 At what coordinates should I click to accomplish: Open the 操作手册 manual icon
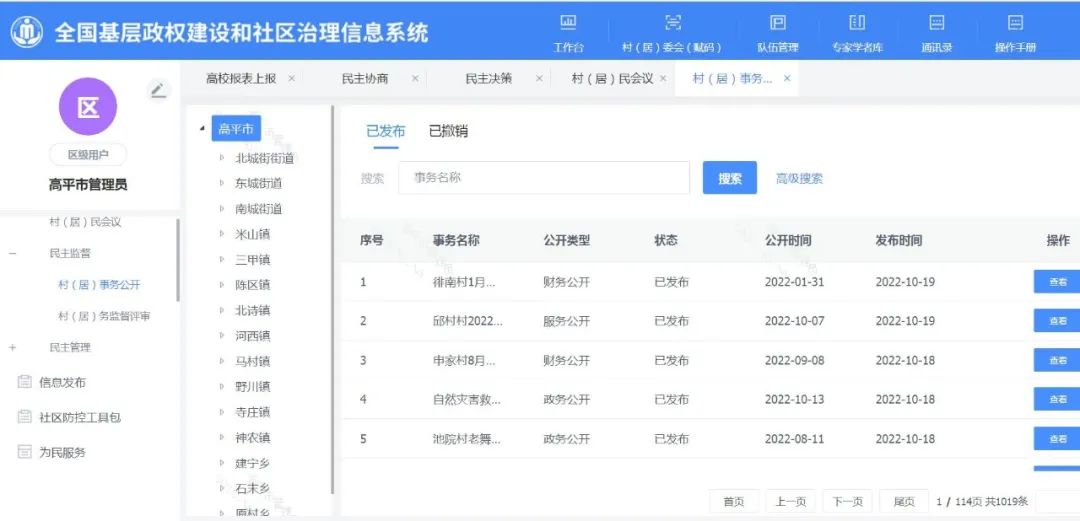(x=1015, y=23)
